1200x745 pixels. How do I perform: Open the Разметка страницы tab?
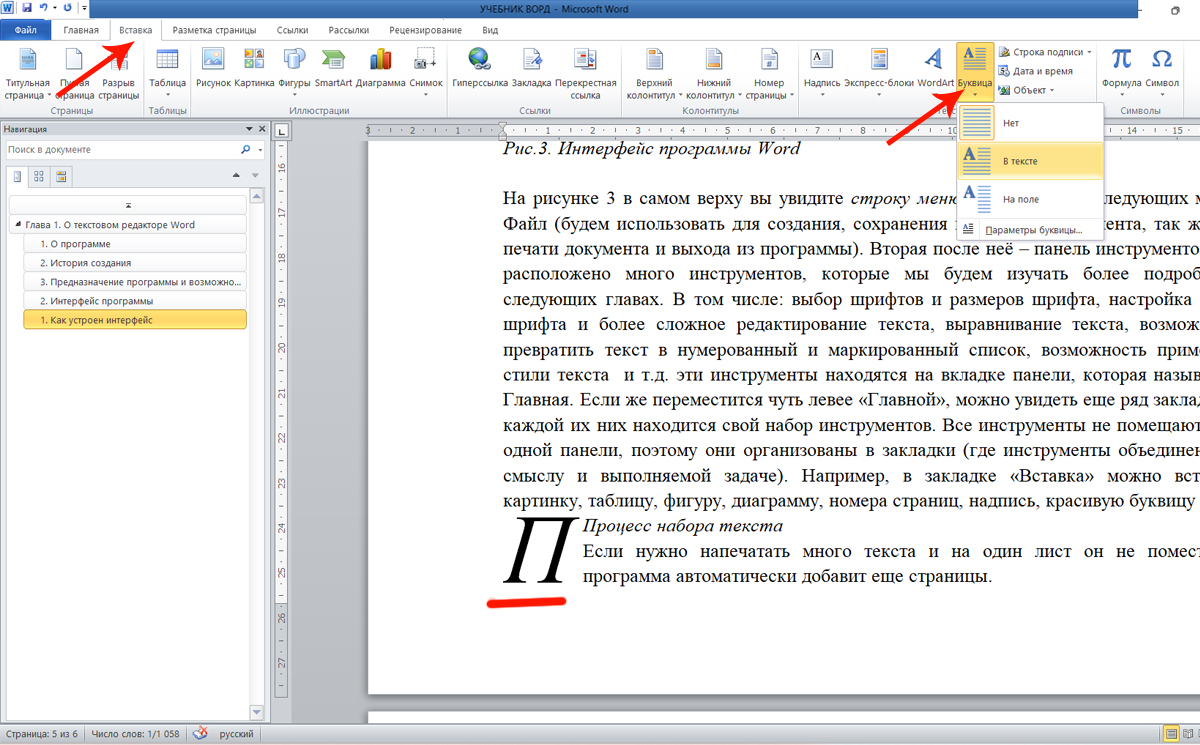(x=214, y=30)
